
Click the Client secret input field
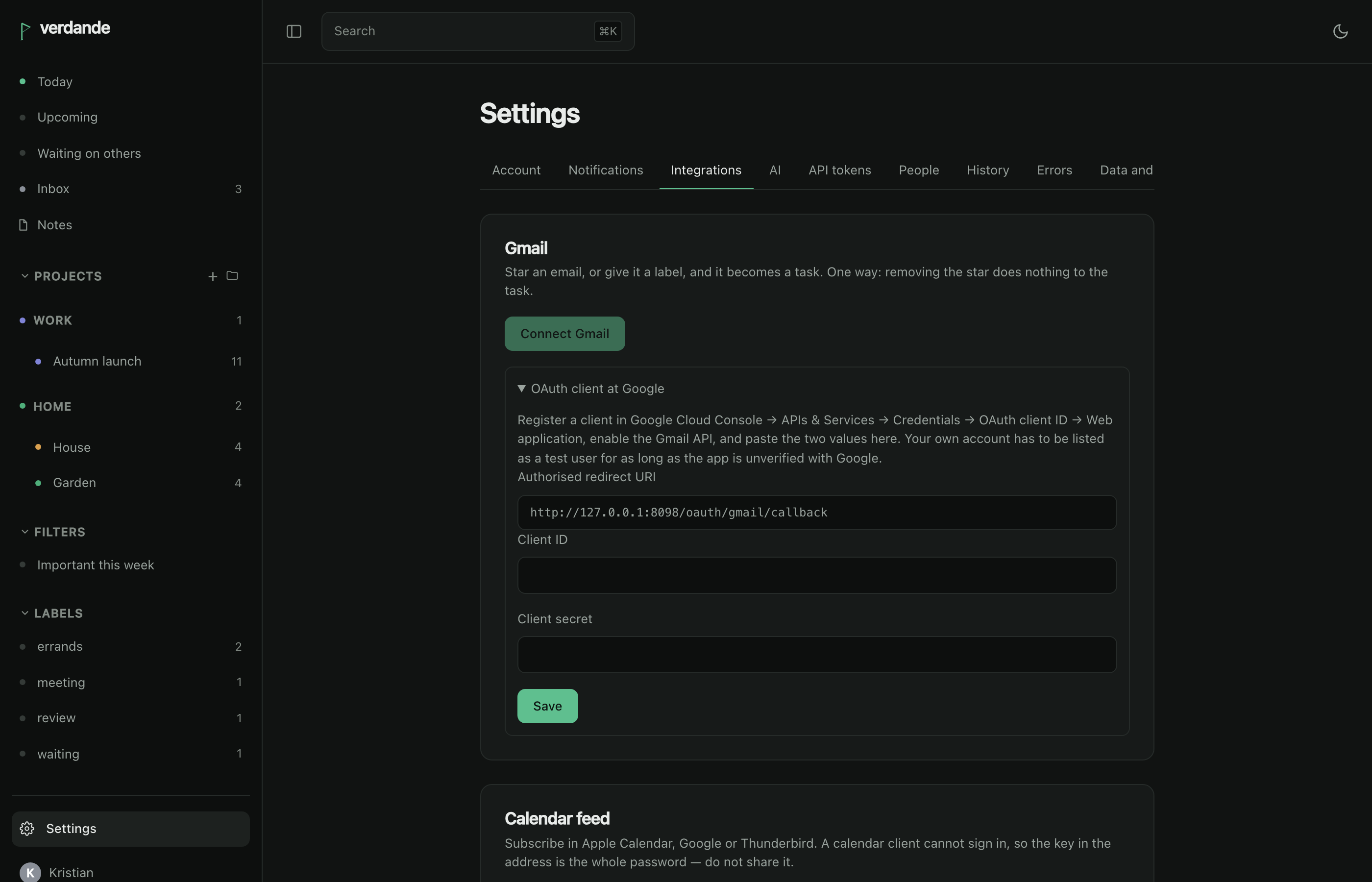click(816, 654)
